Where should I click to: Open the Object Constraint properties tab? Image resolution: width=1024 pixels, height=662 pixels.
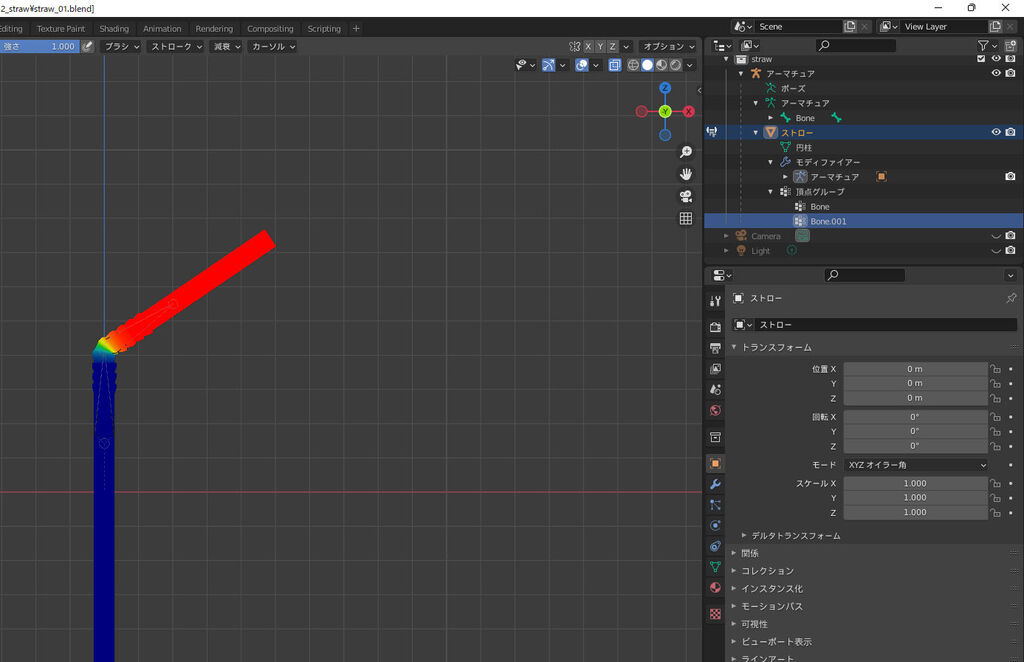[x=715, y=546]
